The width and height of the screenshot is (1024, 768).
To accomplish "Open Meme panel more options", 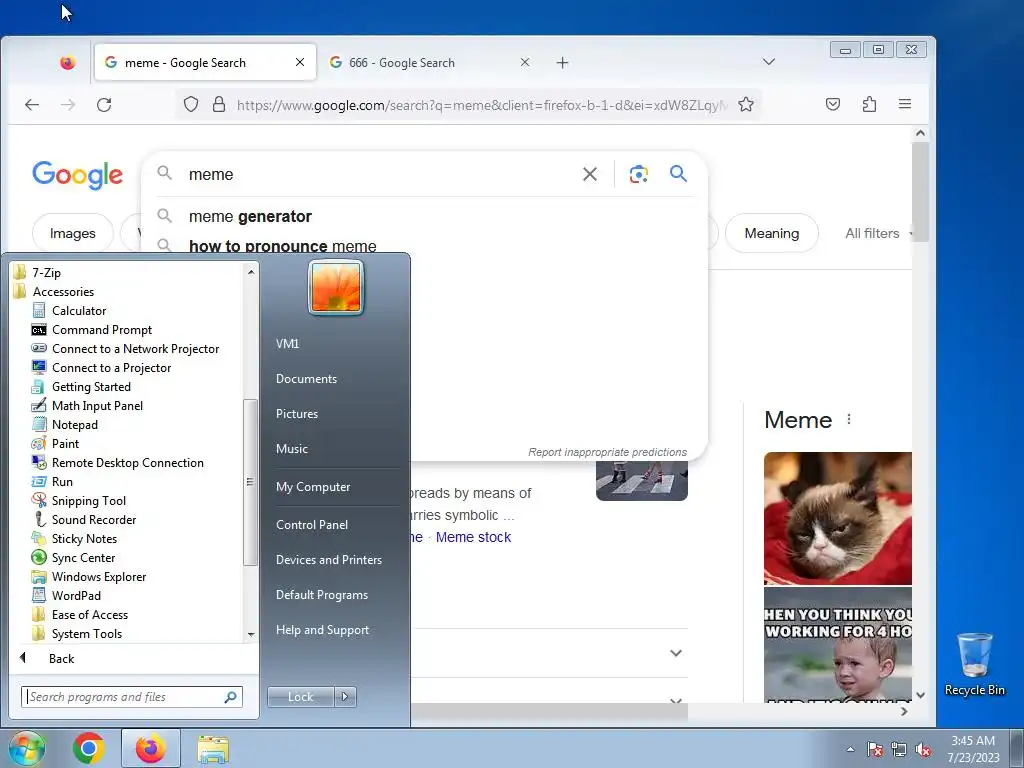I will tap(848, 419).
